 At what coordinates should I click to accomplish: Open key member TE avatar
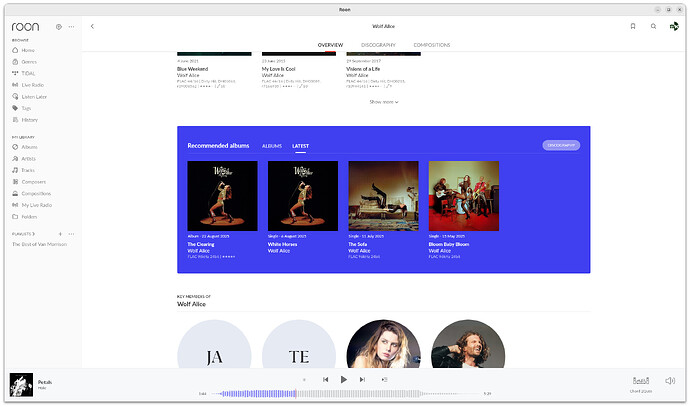pyautogui.click(x=299, y=344)
